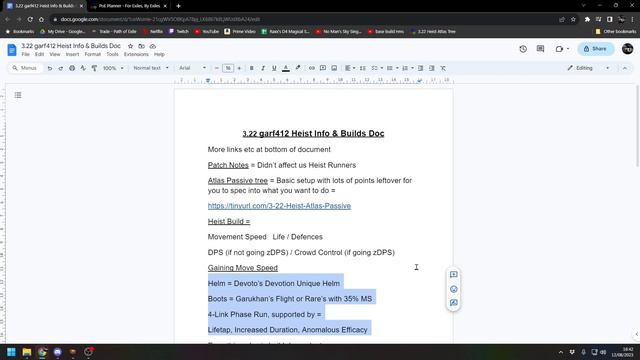Open the File menu
This screenshot has width=640, height=360.
point(25,54)
